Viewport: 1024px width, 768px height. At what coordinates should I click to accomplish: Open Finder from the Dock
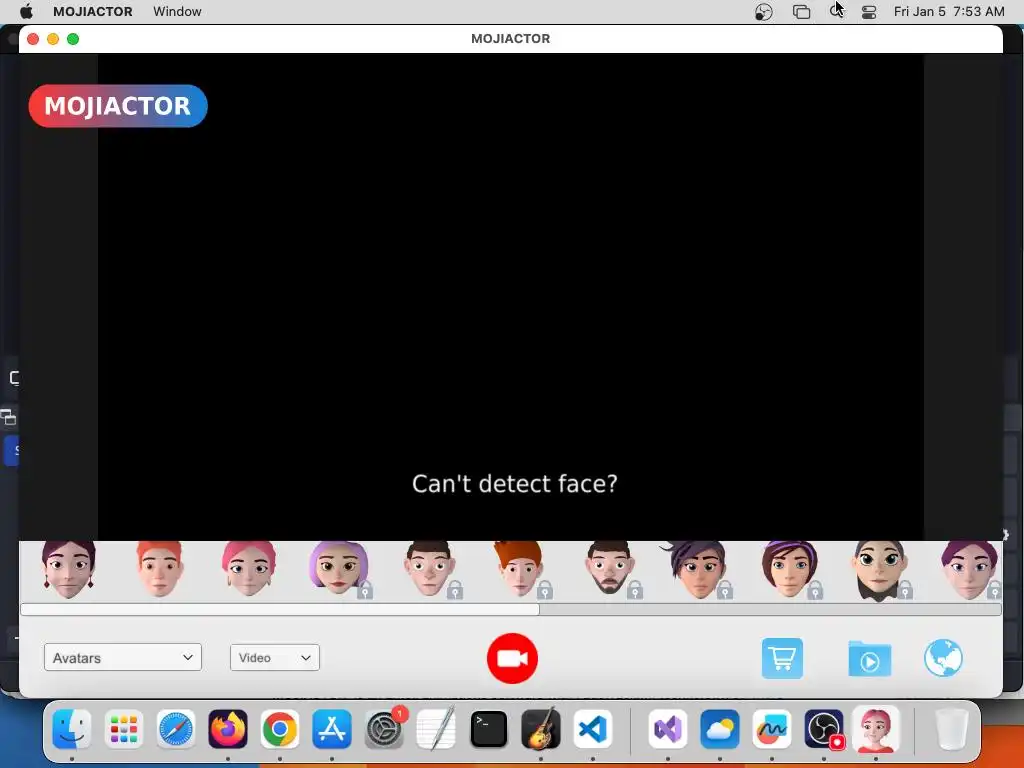click(71, 729)
